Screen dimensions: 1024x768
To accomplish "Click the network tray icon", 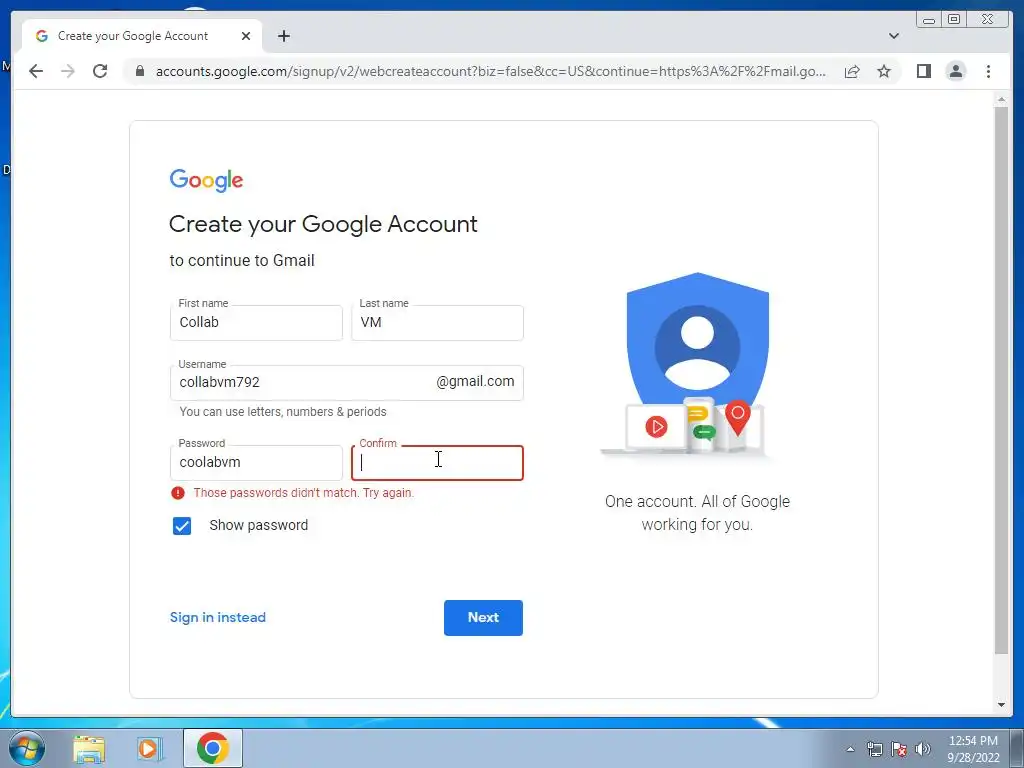I will click(874, 749).
